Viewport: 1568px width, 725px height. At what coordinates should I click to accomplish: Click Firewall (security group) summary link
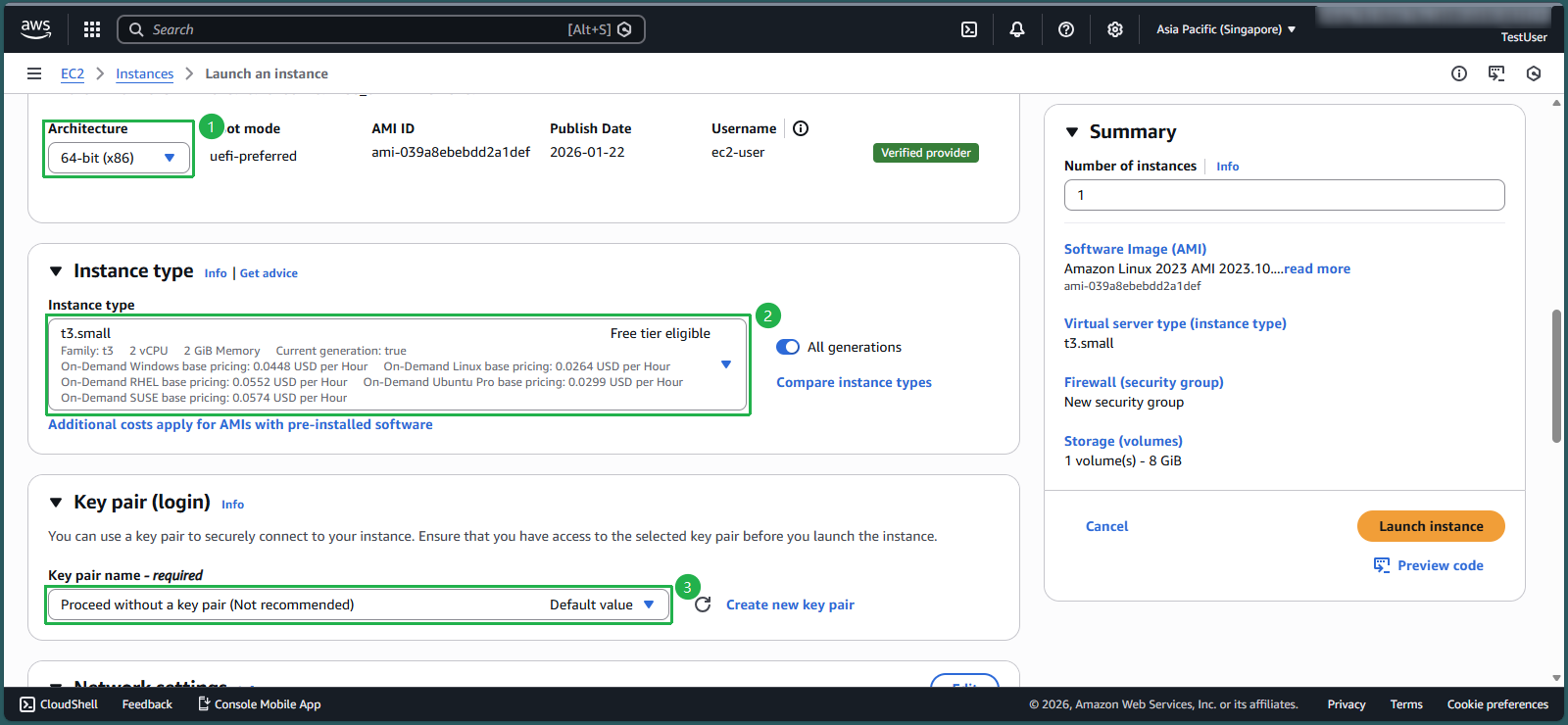[1144, 382]
